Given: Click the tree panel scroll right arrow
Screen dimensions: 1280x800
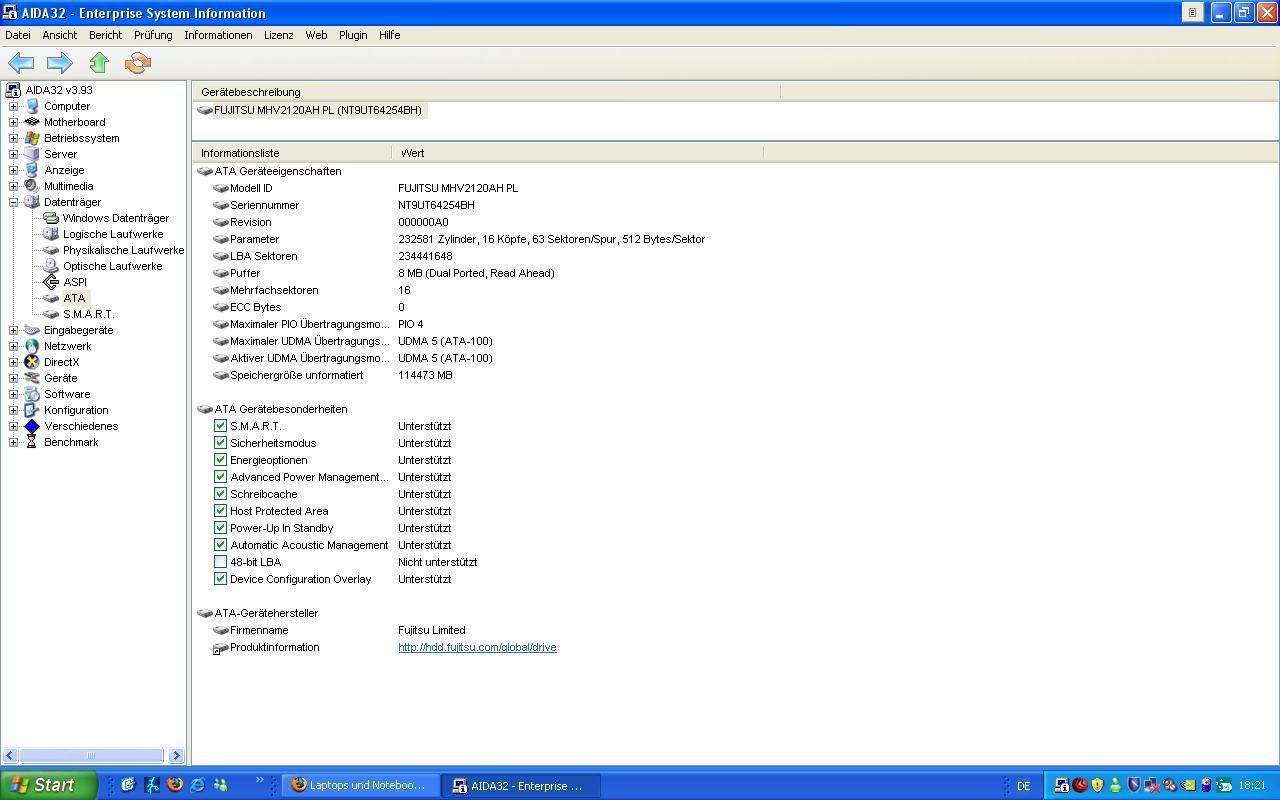Looking at the screenshot, I should coord(176,755).
